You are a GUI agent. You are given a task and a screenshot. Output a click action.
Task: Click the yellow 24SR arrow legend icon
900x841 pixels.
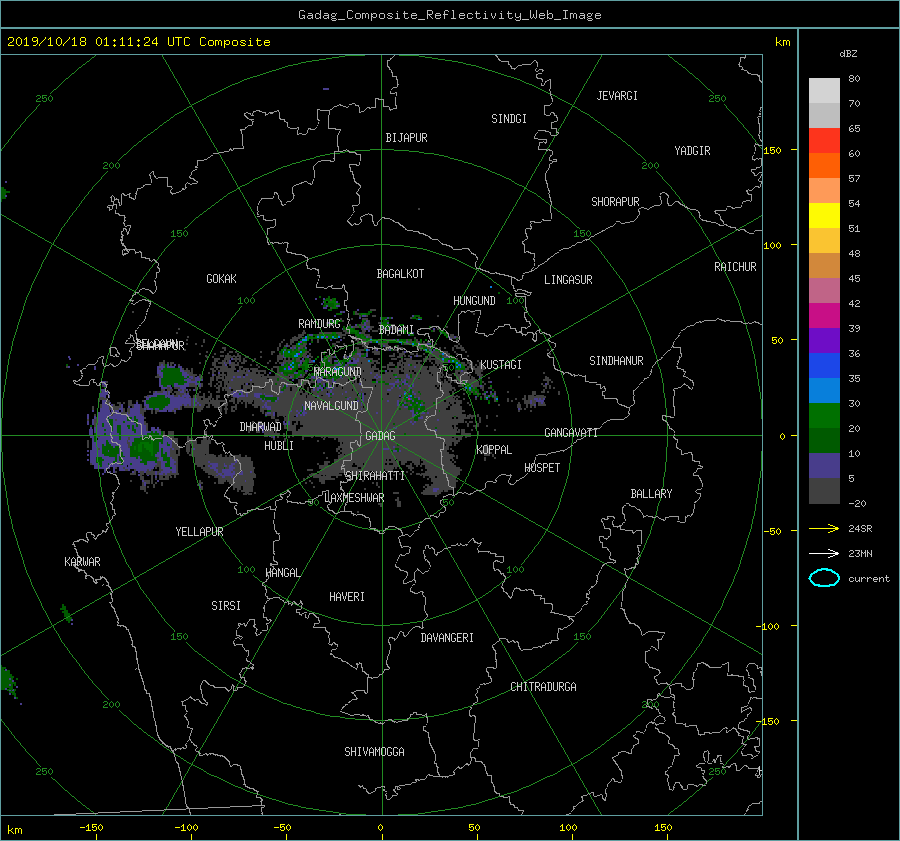pyautogui.click(x=824, y=528)
